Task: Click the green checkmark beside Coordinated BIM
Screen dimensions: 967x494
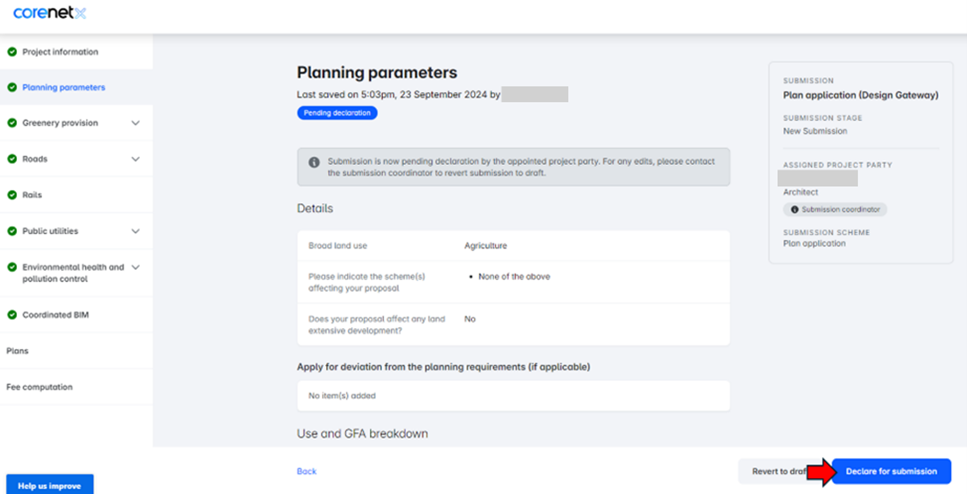Action: click(x=12, y=315)
